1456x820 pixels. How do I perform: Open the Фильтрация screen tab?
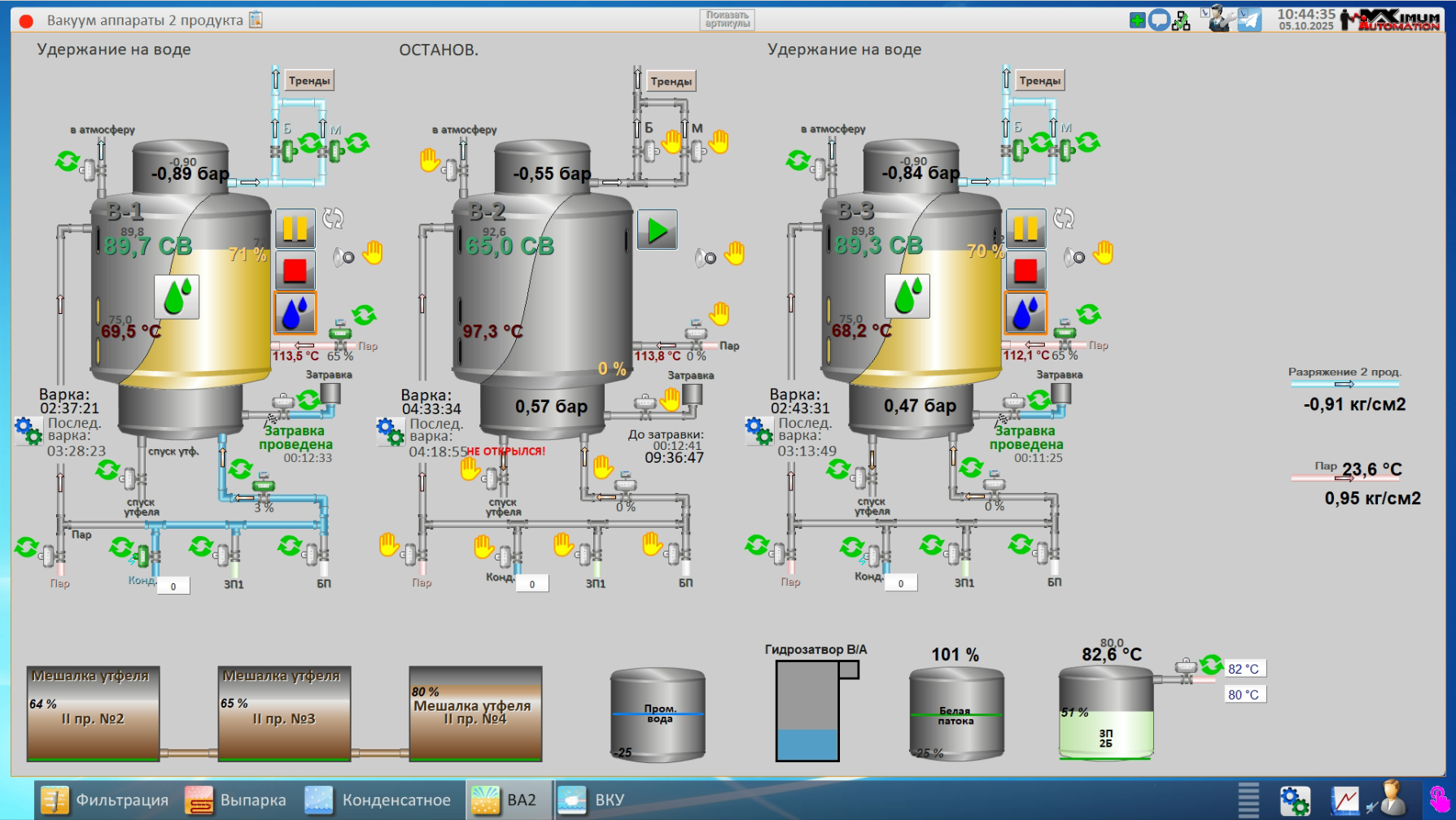pyautogui.click(x=105, y=800)
